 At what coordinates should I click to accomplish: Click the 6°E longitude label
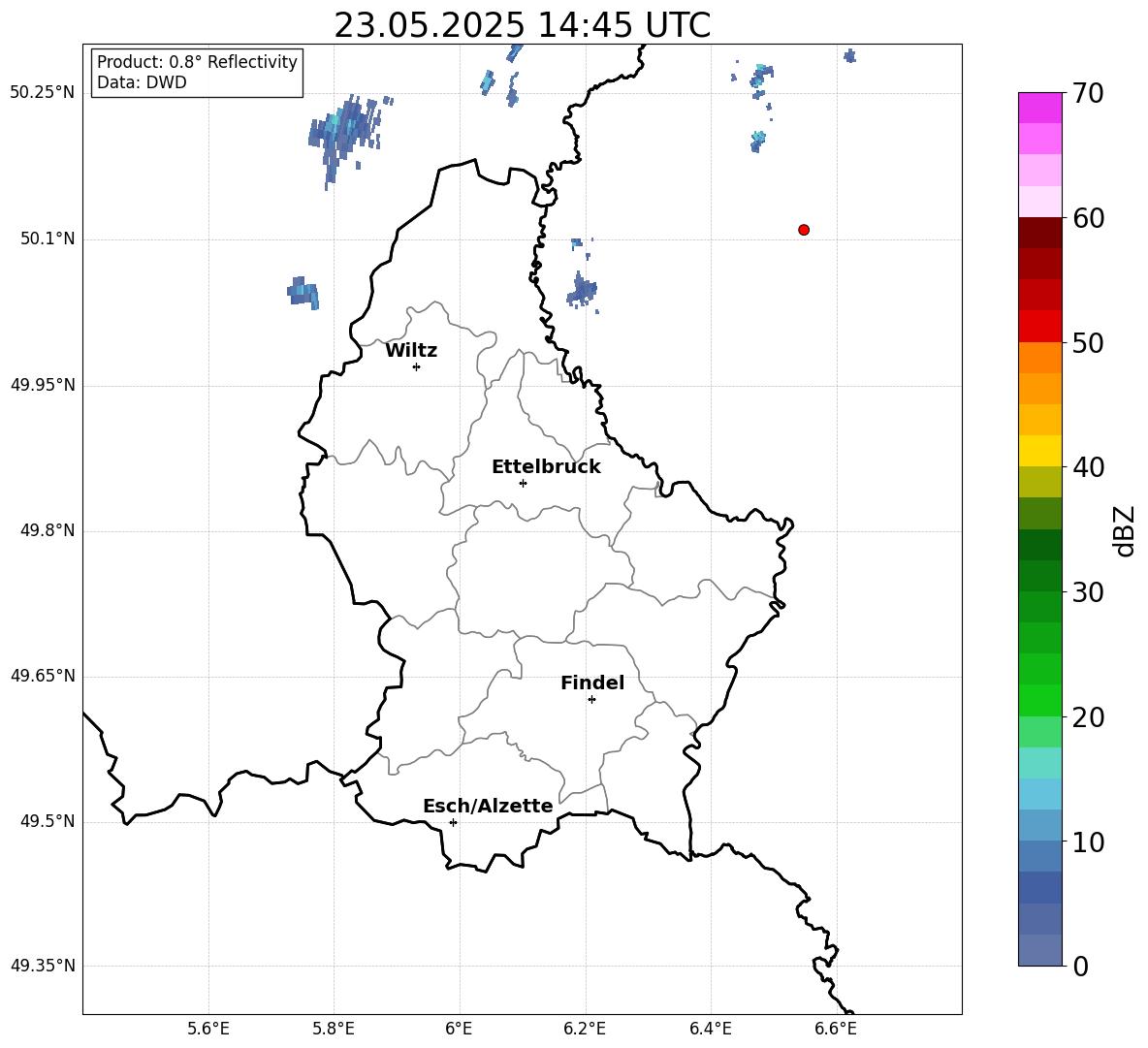click(x=459, y=1029)
